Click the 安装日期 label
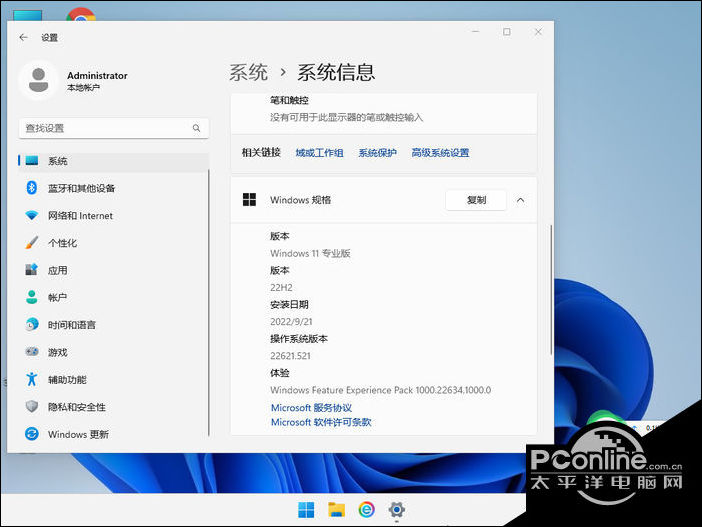 289,304
